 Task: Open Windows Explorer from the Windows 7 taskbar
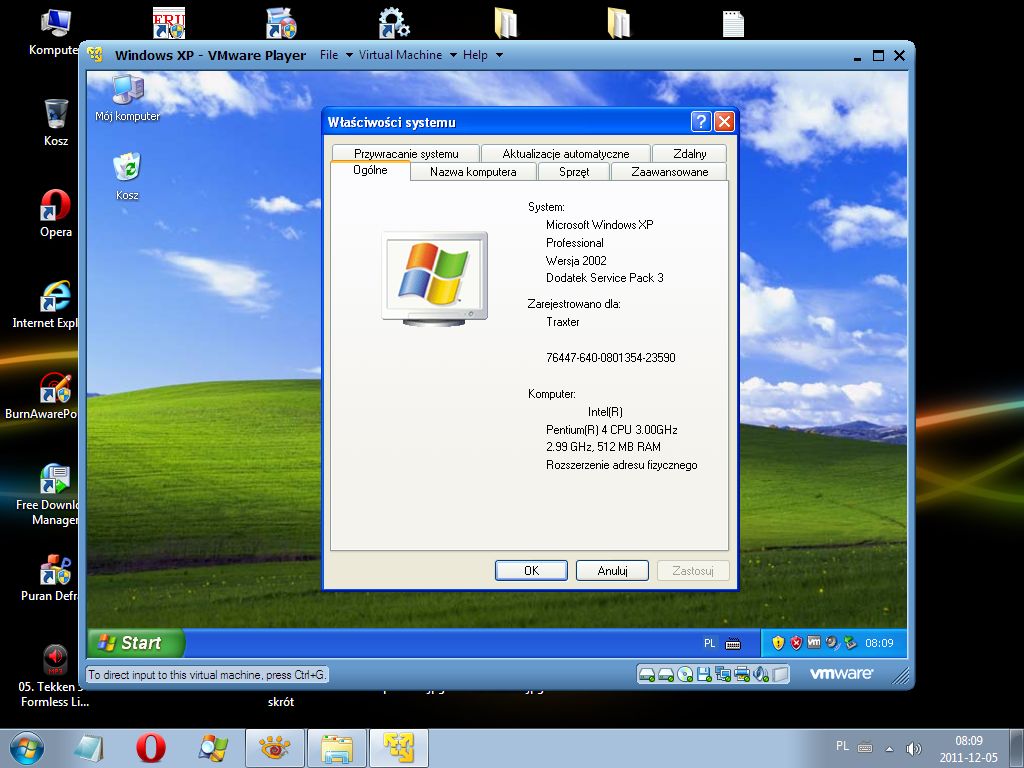[x=337, y=748]
